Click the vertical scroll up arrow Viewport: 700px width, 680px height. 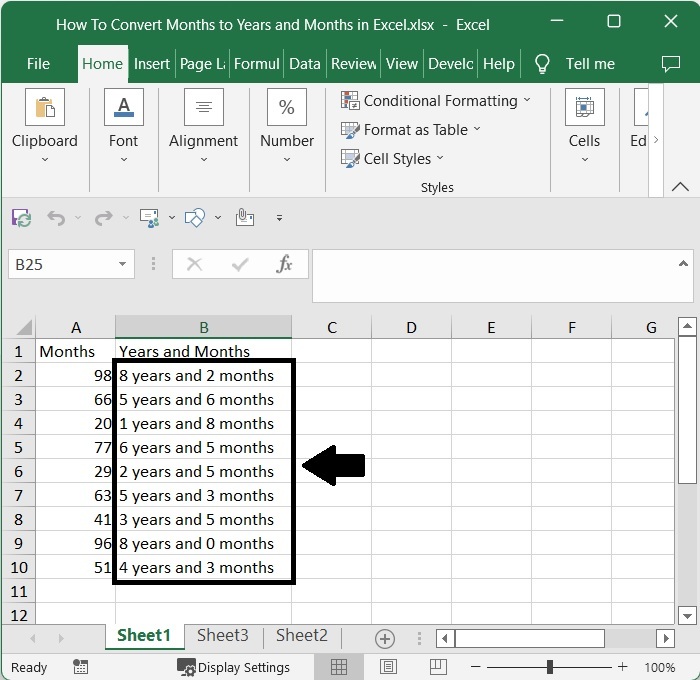[x=687, y=326]
